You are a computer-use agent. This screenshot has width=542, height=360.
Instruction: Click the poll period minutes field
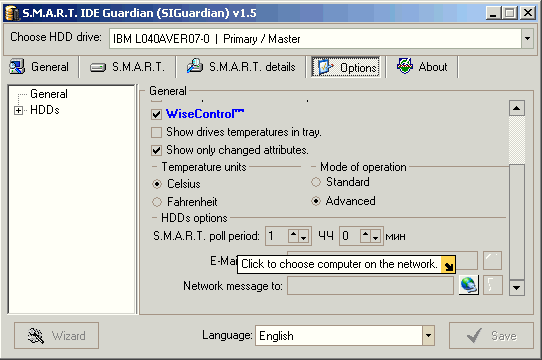click(x=350, y=236)
